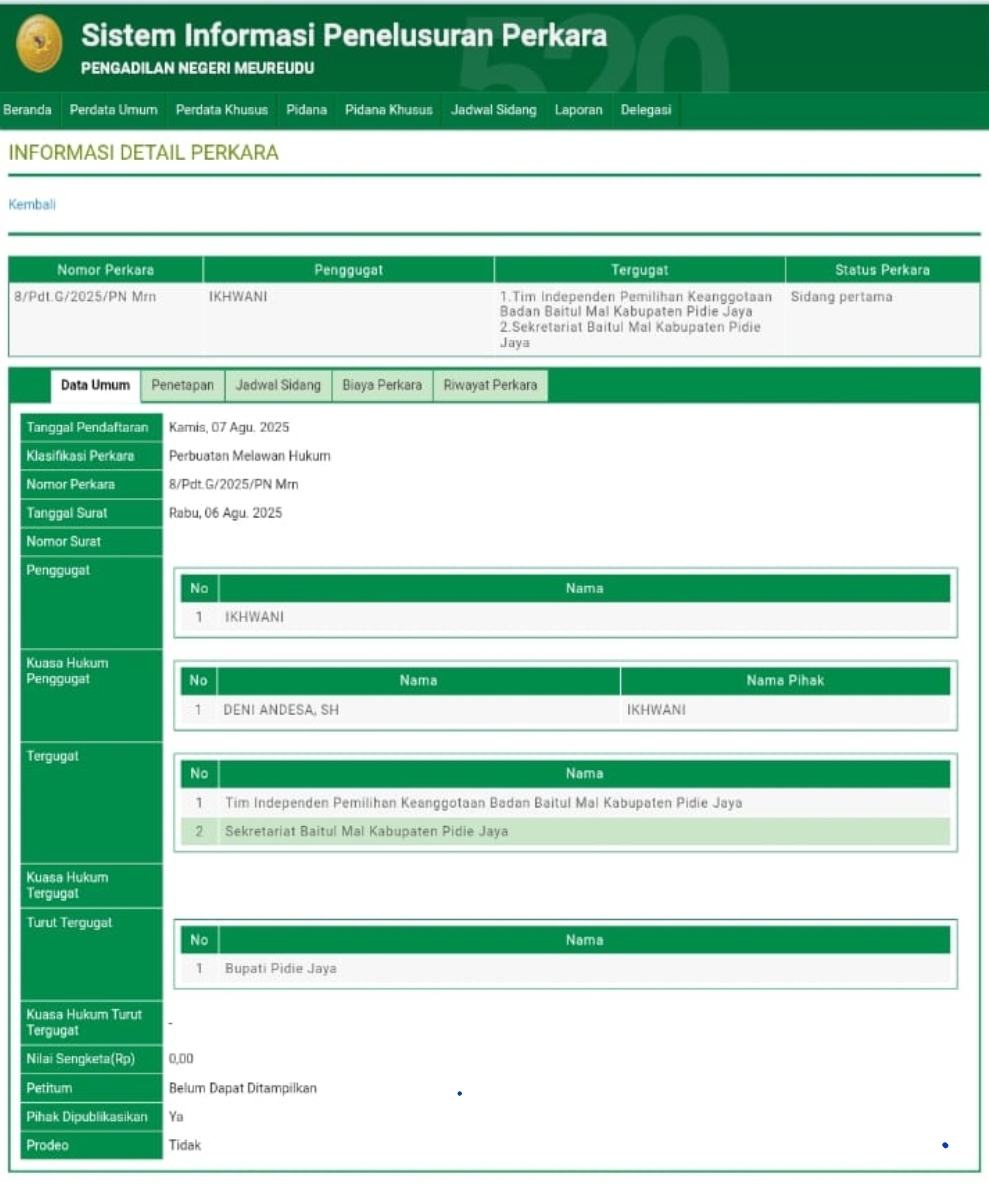989x1184 pixels.
Task: Click the Nilai Sengketa value 0,00
Action: point(181,1059)
